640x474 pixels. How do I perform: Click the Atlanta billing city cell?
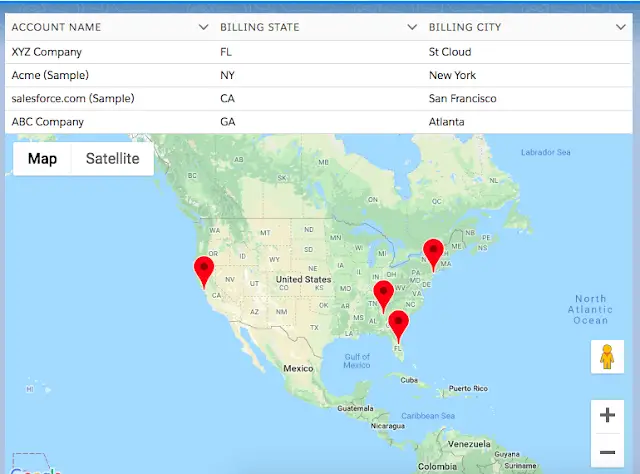click(x=446, y=122)
